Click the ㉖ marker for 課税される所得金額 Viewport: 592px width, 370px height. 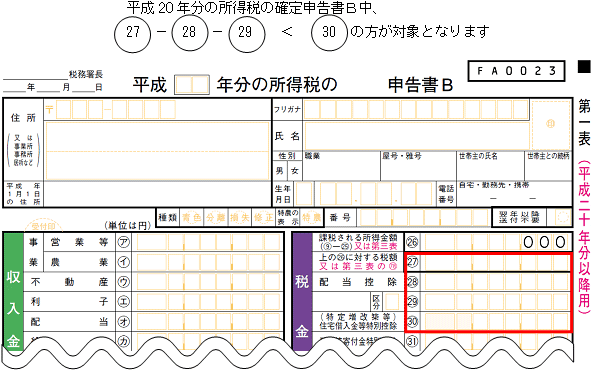(412, 242)
